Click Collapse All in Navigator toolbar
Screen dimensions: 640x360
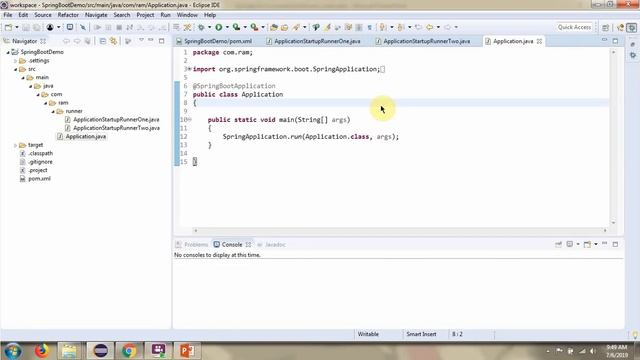[103, 41]
